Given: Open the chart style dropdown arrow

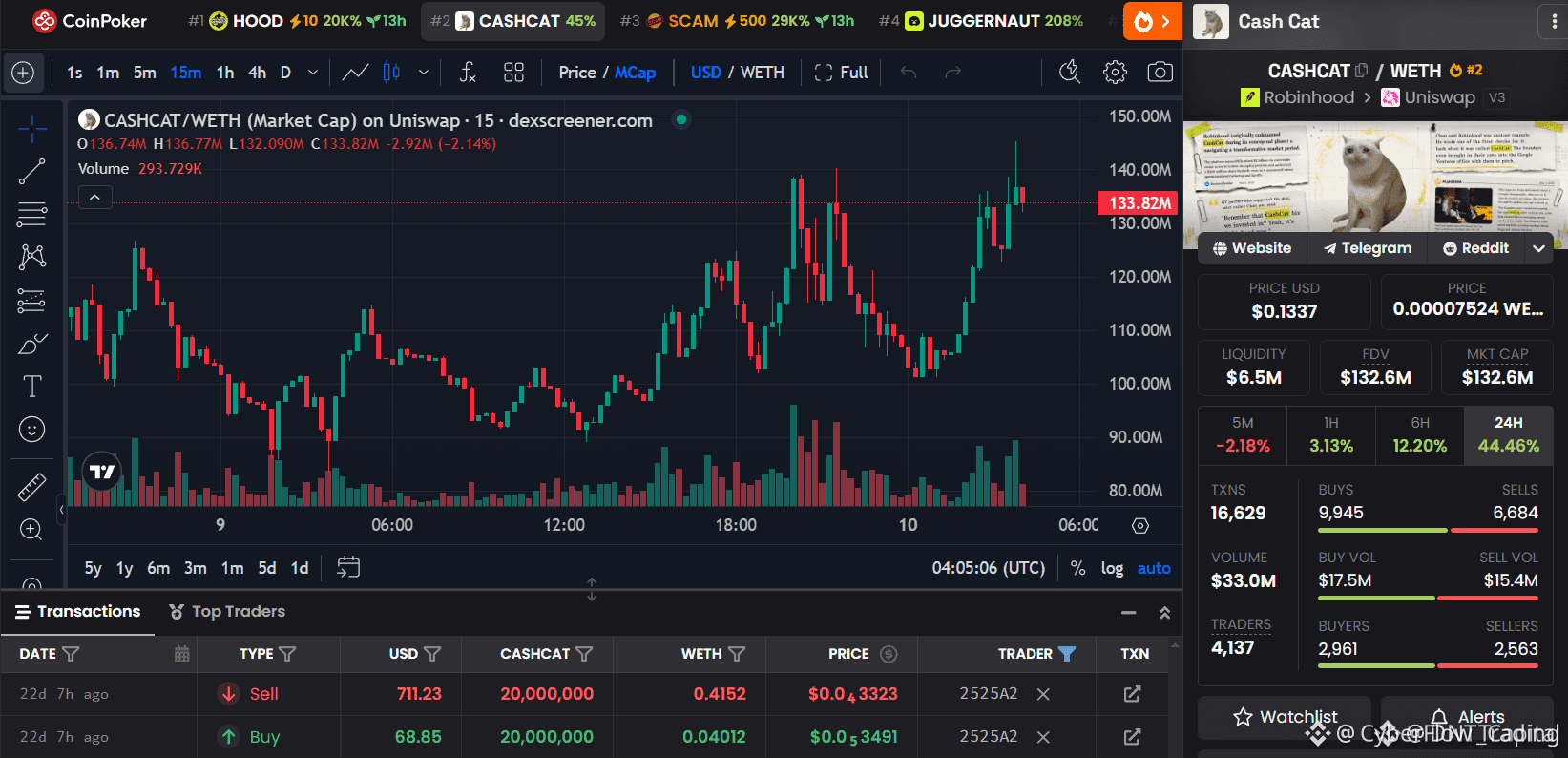Looking at the screenshot, I should point(424,73).
